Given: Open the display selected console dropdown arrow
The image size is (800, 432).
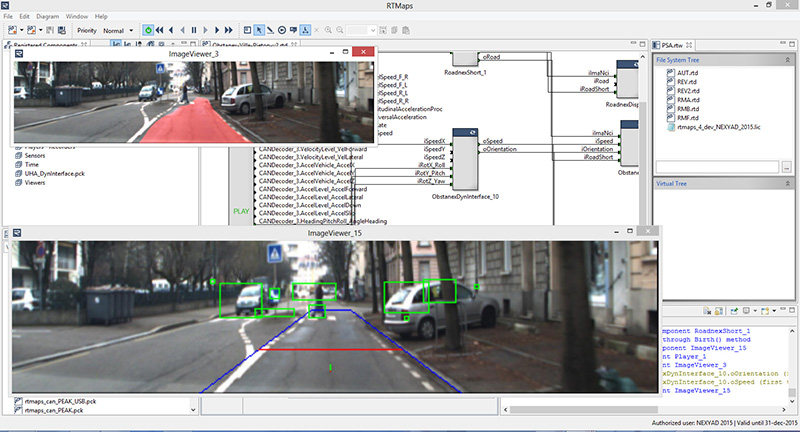Looking at the screenshot, I should [x=754, y=311].
